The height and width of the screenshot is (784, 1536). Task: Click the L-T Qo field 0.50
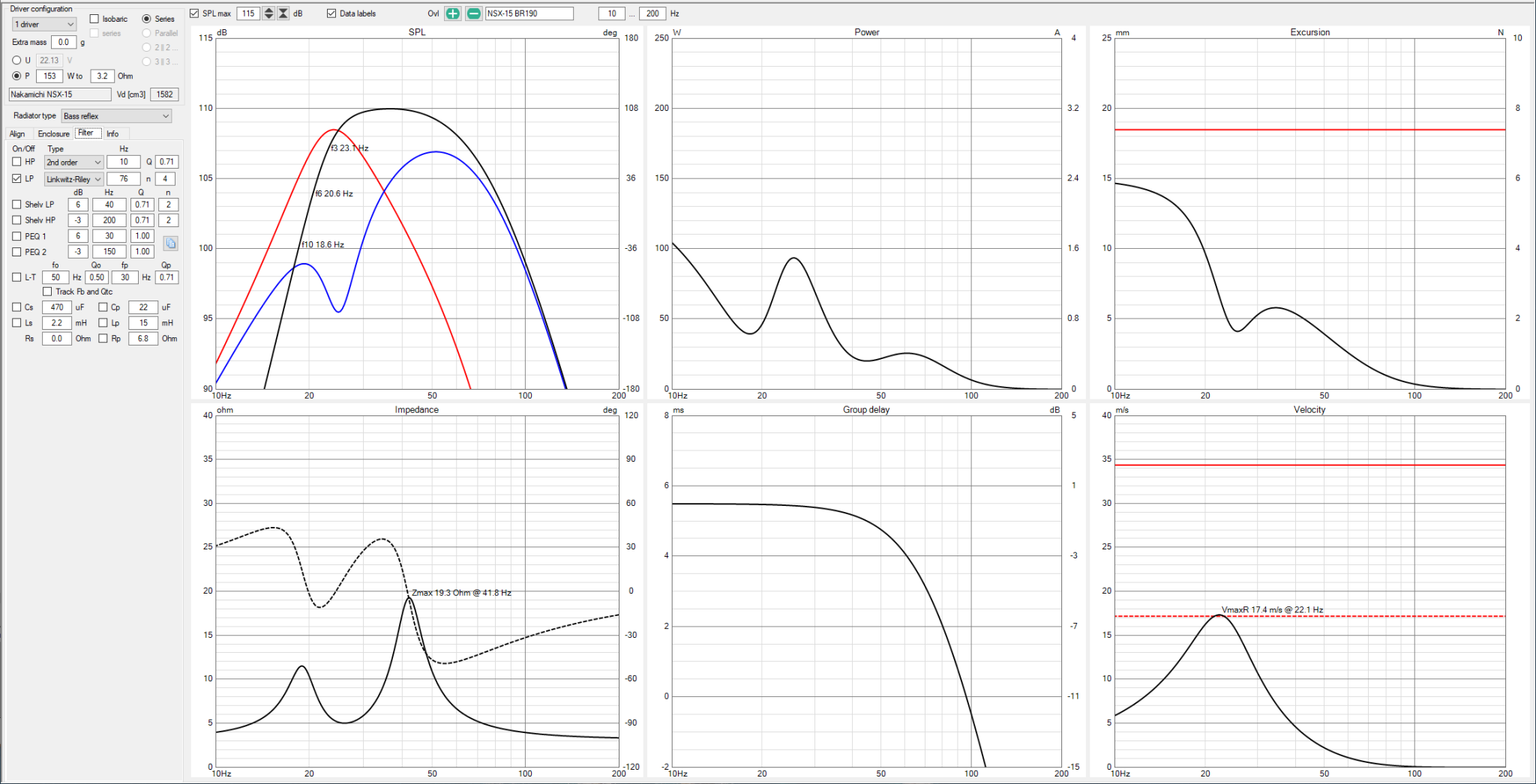click(x=97, y=277)
